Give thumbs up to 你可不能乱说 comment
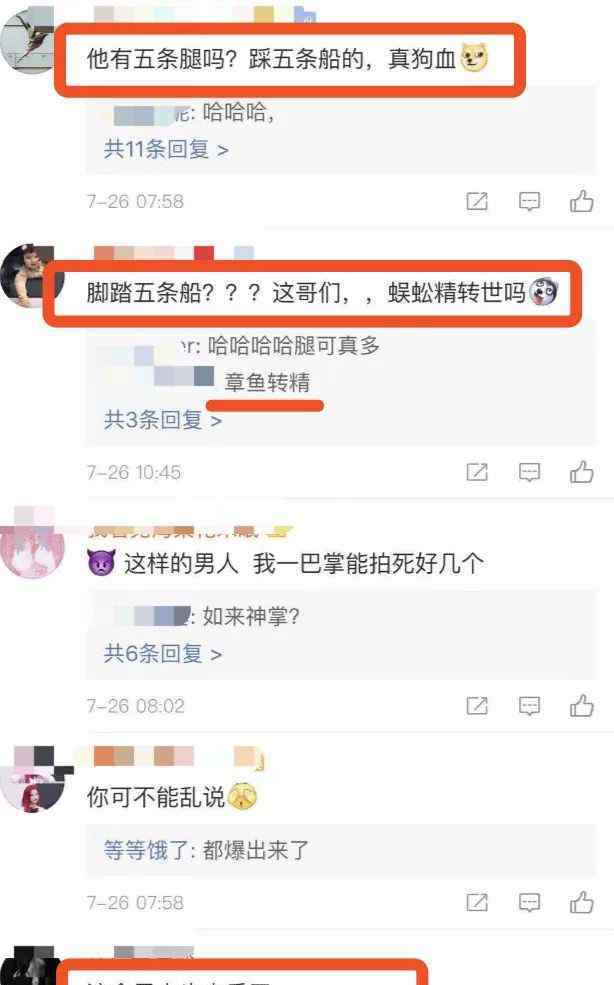 [x=581, y=903]
